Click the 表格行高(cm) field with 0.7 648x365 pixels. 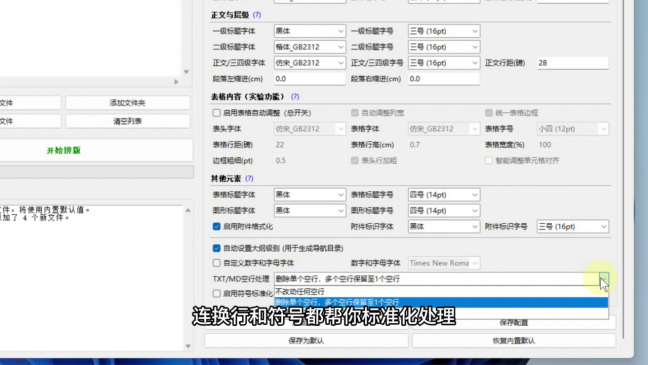[x=444, y=145]
